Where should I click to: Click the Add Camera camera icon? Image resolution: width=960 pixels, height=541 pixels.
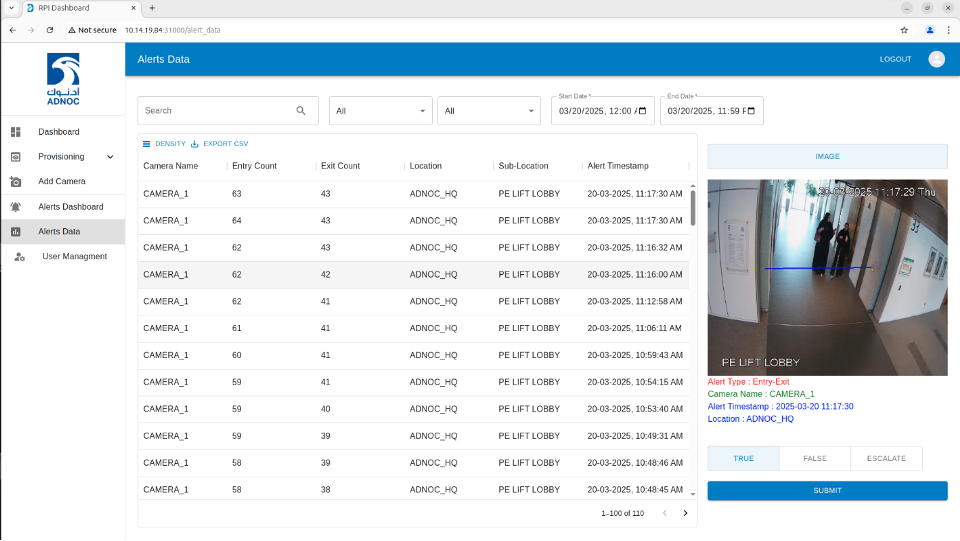pyautogui.click(x=16, y=182)
